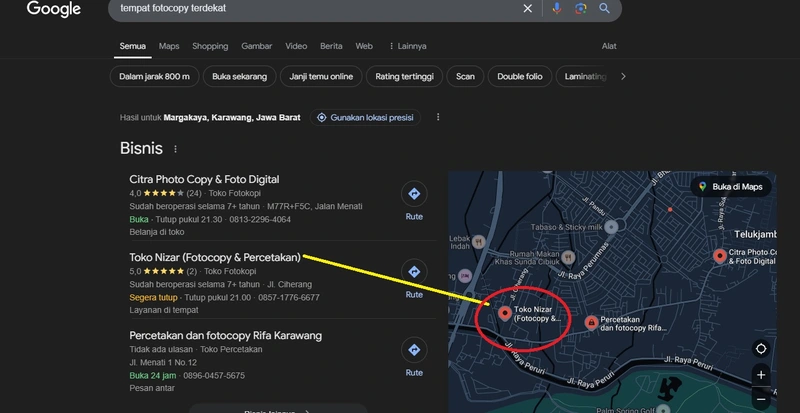800x413 pixels.
Task: Apply Buka sekarang filter chip
Action: click(240, 77)
